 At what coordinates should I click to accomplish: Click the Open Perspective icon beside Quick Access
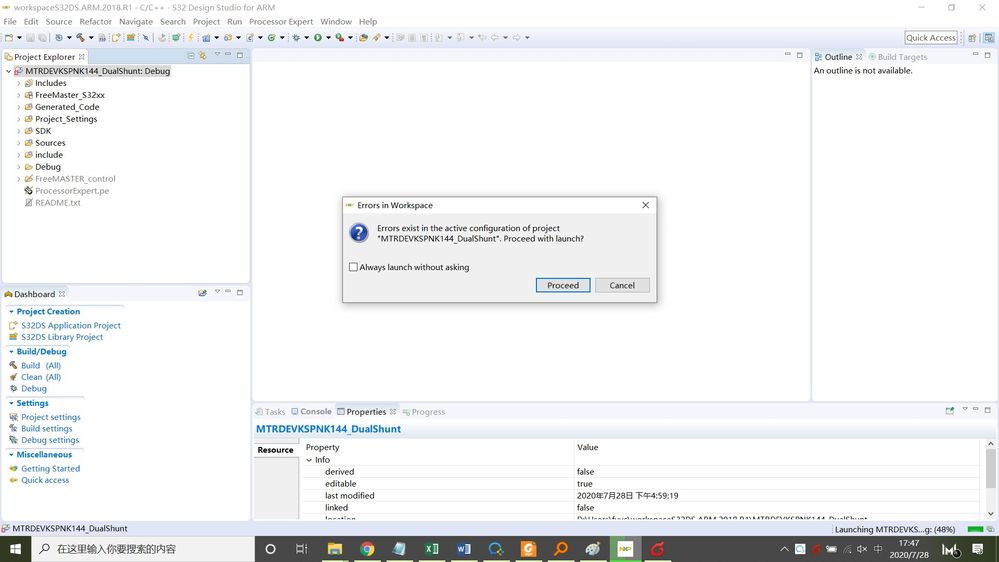(972, 38)
